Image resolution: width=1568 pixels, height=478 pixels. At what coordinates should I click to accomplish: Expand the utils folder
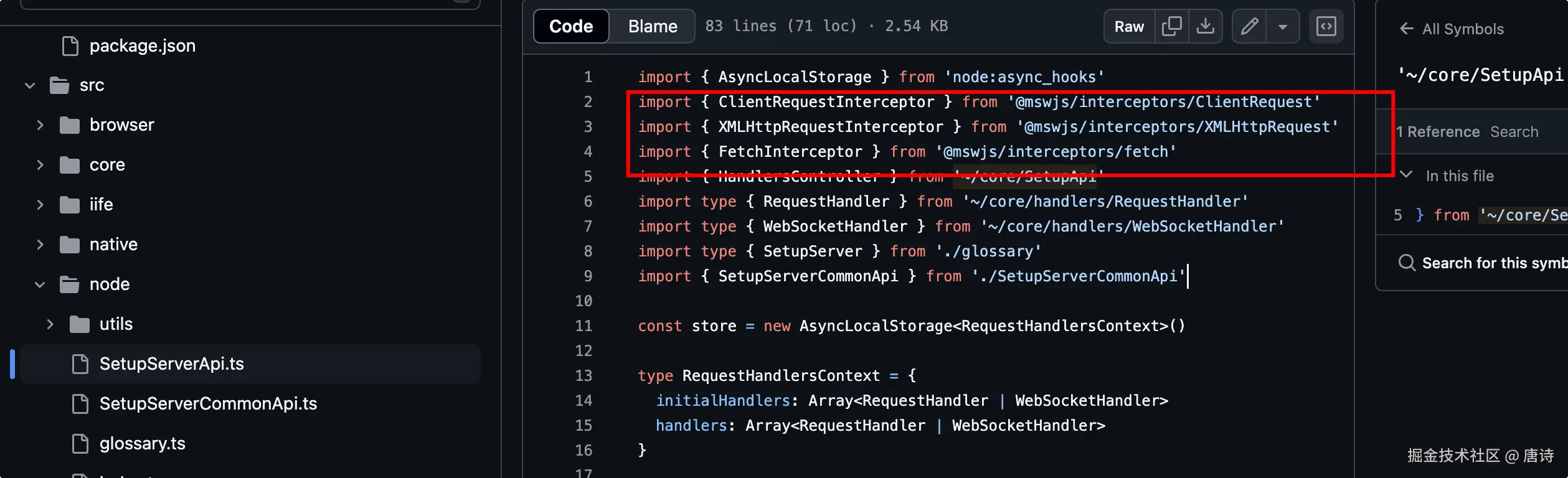tap(50, 324)
